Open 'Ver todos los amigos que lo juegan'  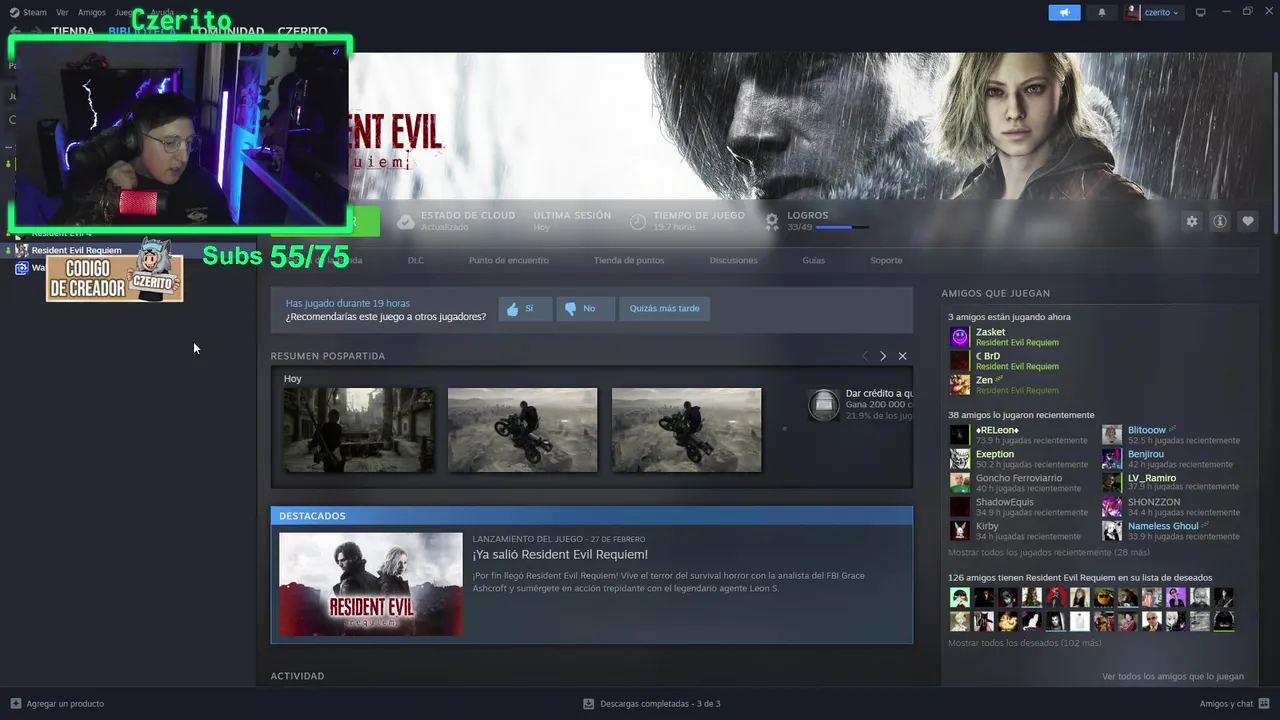tap(1173, 676)
